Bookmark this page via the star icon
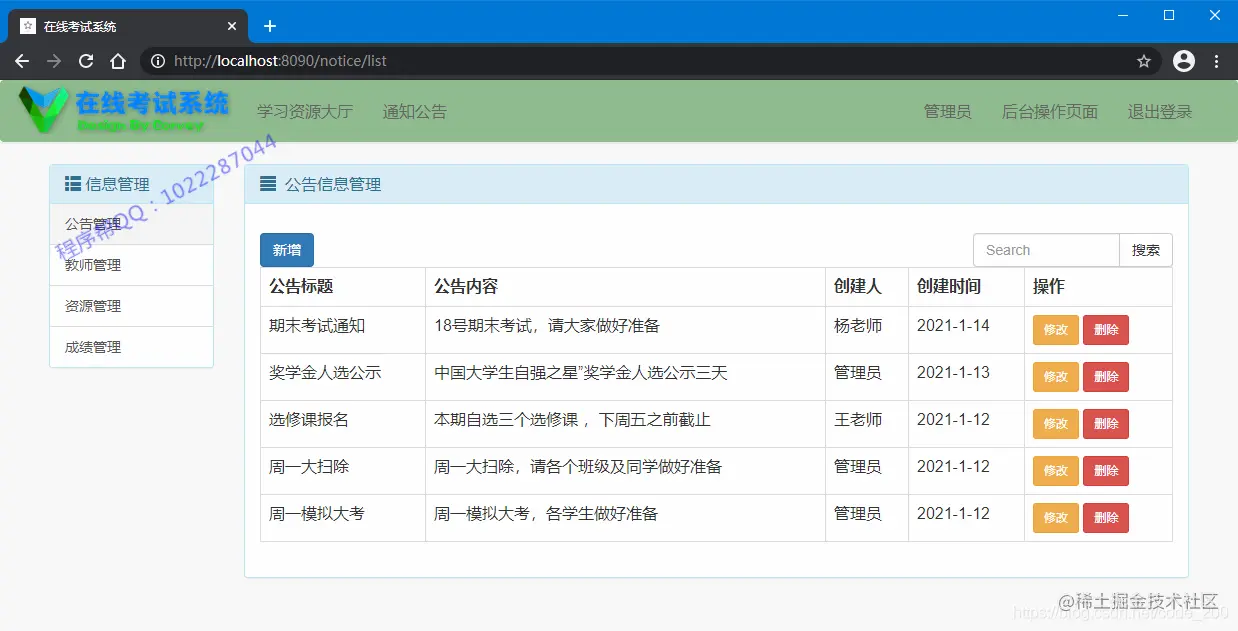 point(1144,61)
